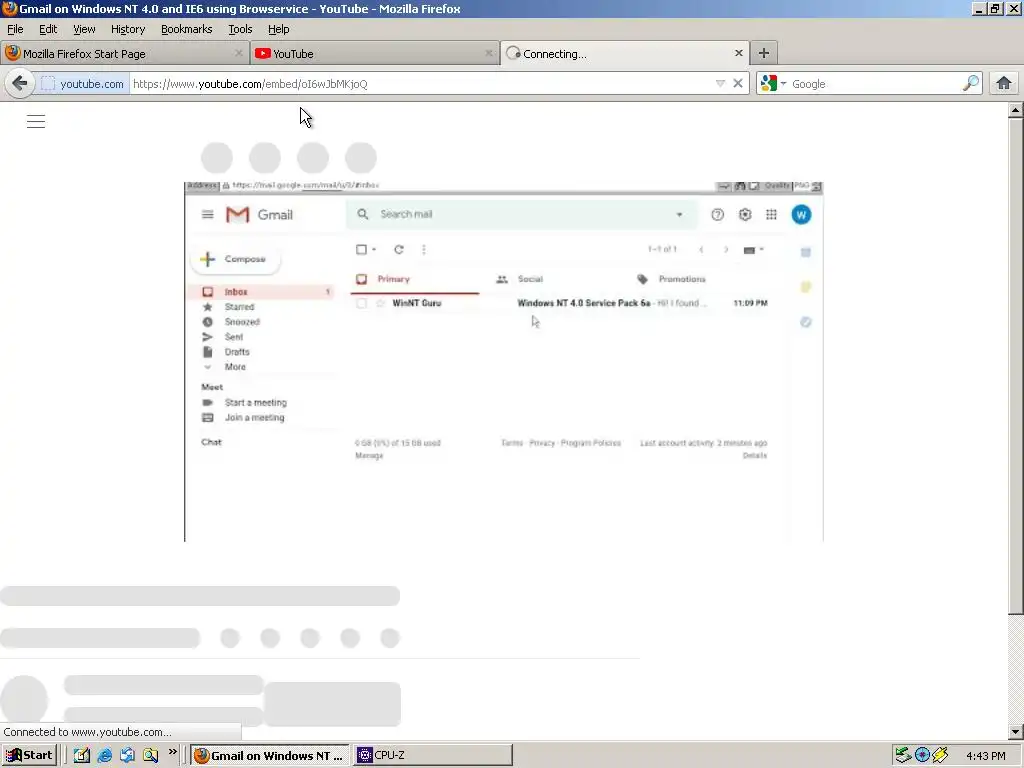Screen dimensions: 1024x768
Task: Open the Windows Start menu
Action: point(29,756)
